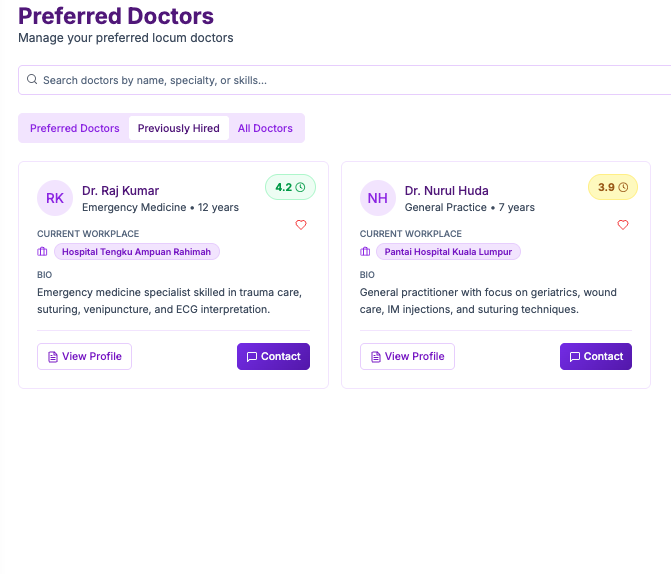Select the Previously Hired tab
671x574 pixels.
pyautogui.click(x=178, y=128)
